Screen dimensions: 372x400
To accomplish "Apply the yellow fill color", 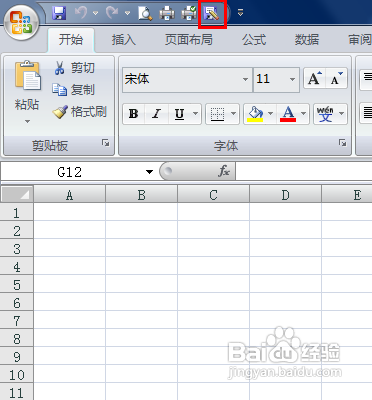I will click(x=255, y=114).
